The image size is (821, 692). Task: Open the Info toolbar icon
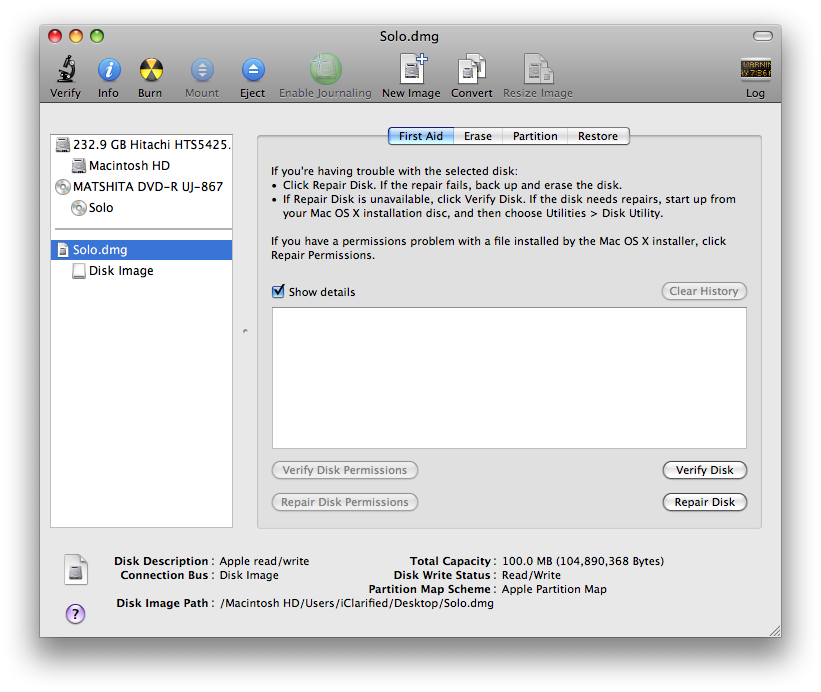tap(108, 71)
